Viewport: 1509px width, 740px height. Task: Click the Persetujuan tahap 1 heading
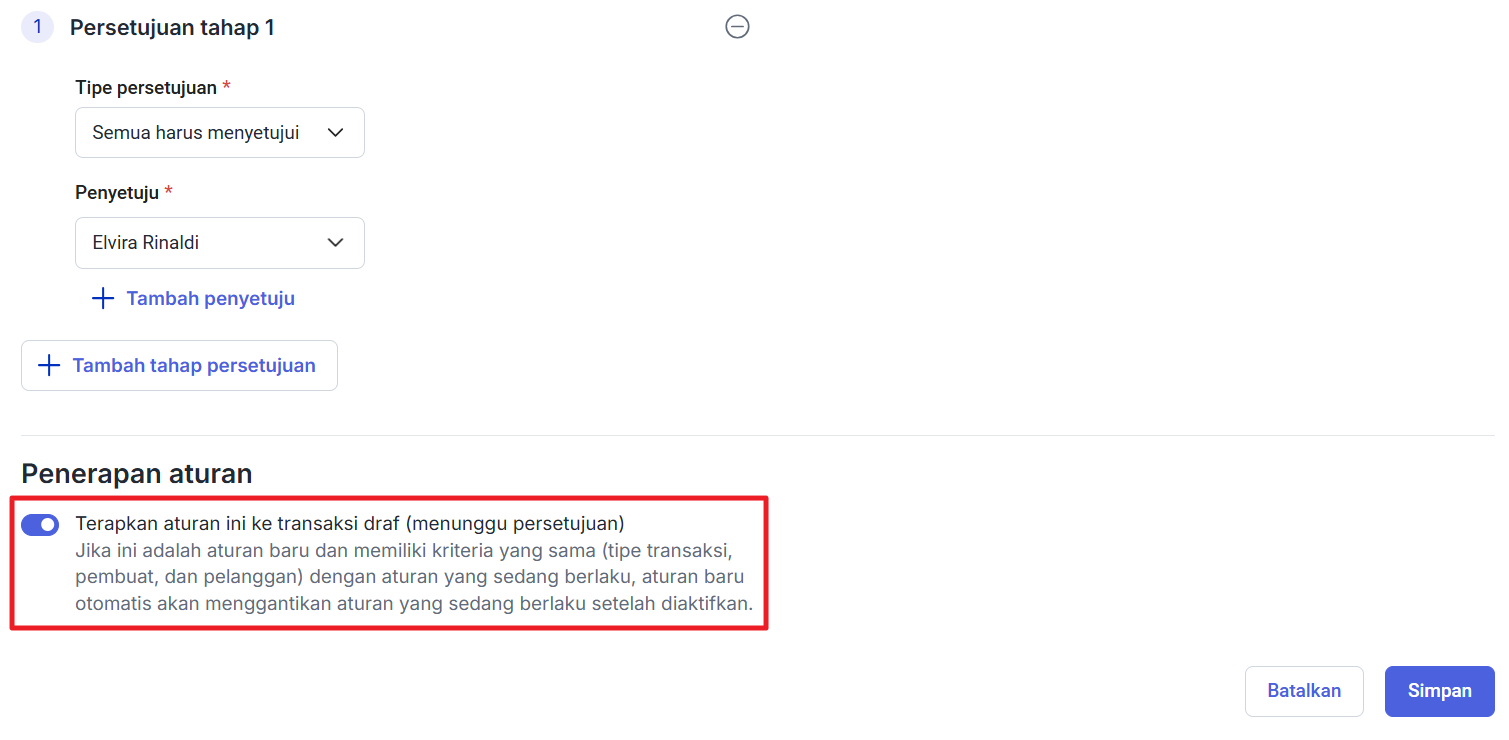click(172, 28)
